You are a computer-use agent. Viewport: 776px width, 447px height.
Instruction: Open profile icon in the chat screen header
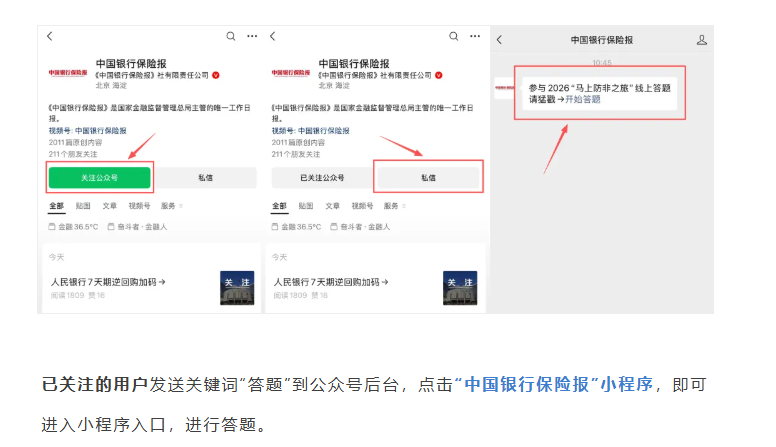click(702, 40)
